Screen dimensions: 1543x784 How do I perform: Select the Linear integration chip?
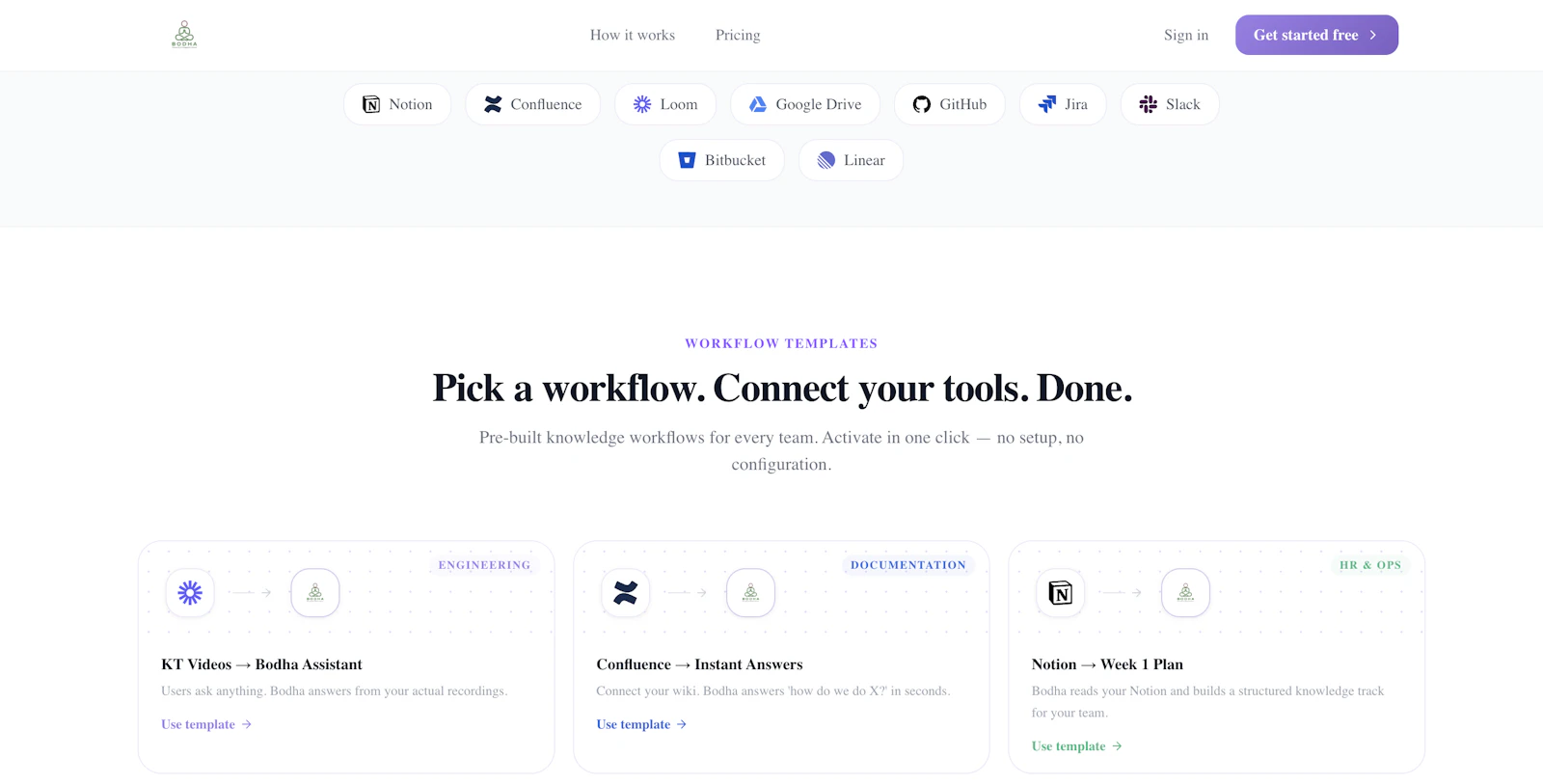tap(851, 160)
